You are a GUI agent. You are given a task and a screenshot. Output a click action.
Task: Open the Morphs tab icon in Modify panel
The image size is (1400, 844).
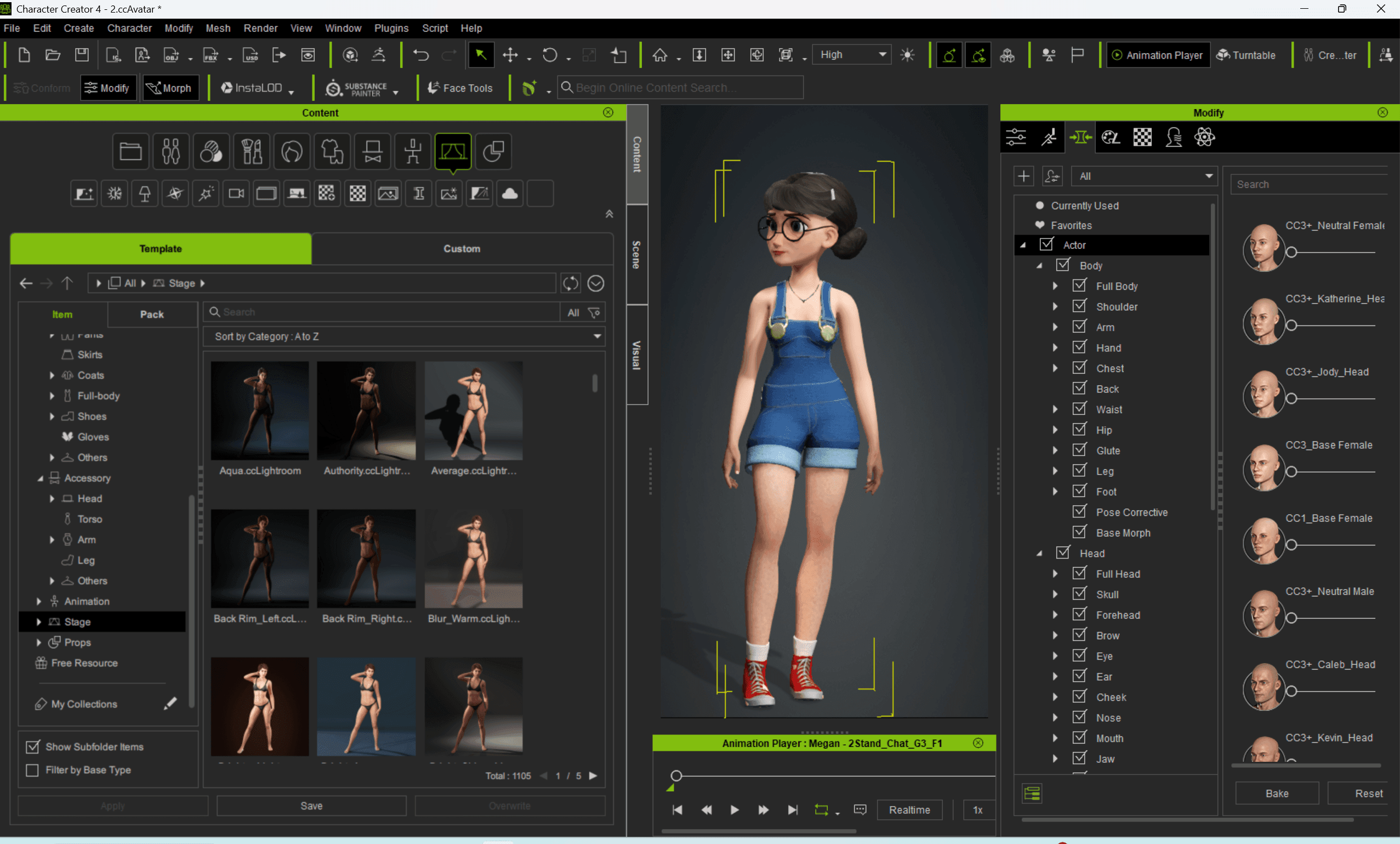pos(1080,138)
